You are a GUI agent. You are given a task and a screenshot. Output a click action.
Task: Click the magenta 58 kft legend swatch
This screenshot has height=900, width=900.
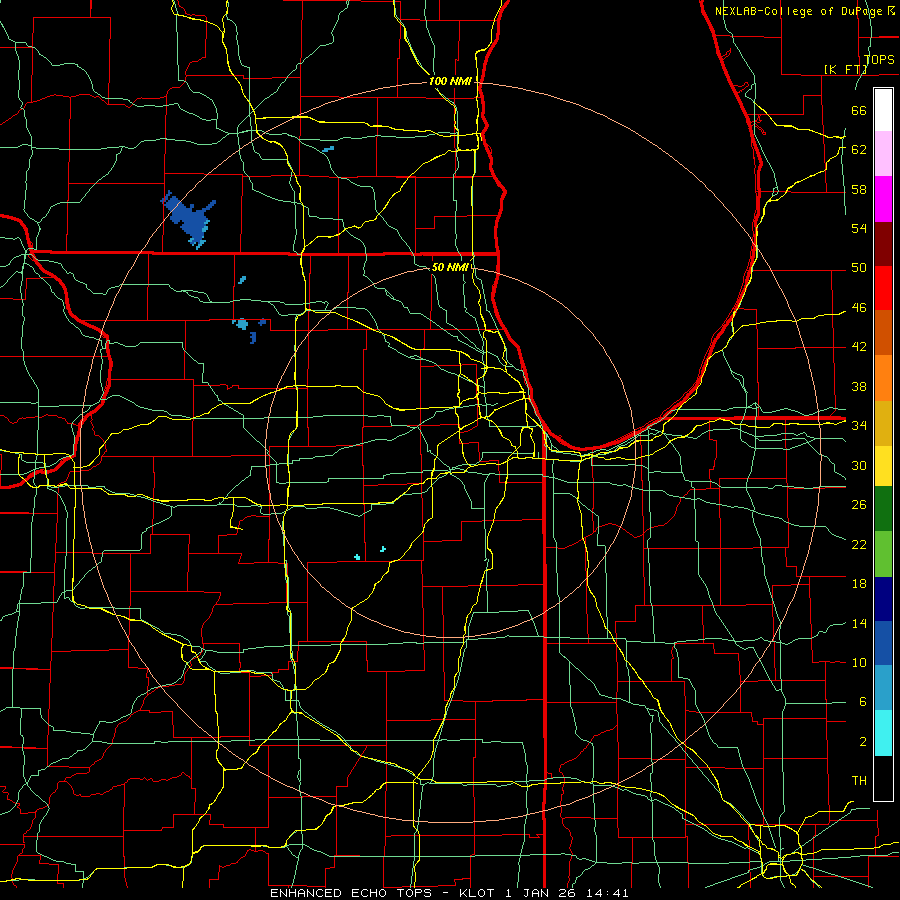(x=883, y=199)
